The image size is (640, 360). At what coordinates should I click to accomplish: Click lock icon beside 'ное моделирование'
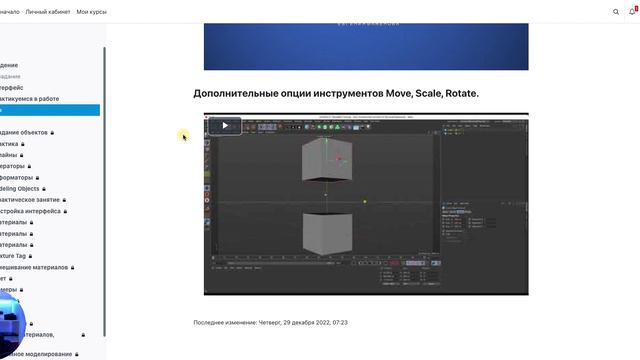click(x=76, y=354)
